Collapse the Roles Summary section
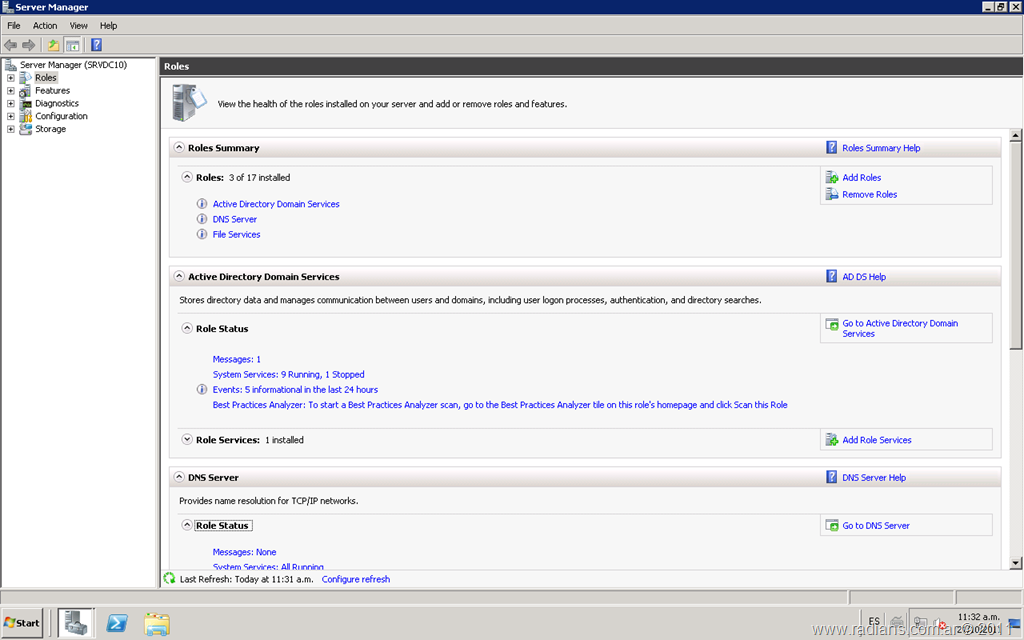 pyautogui.click(x=179, y=148)
